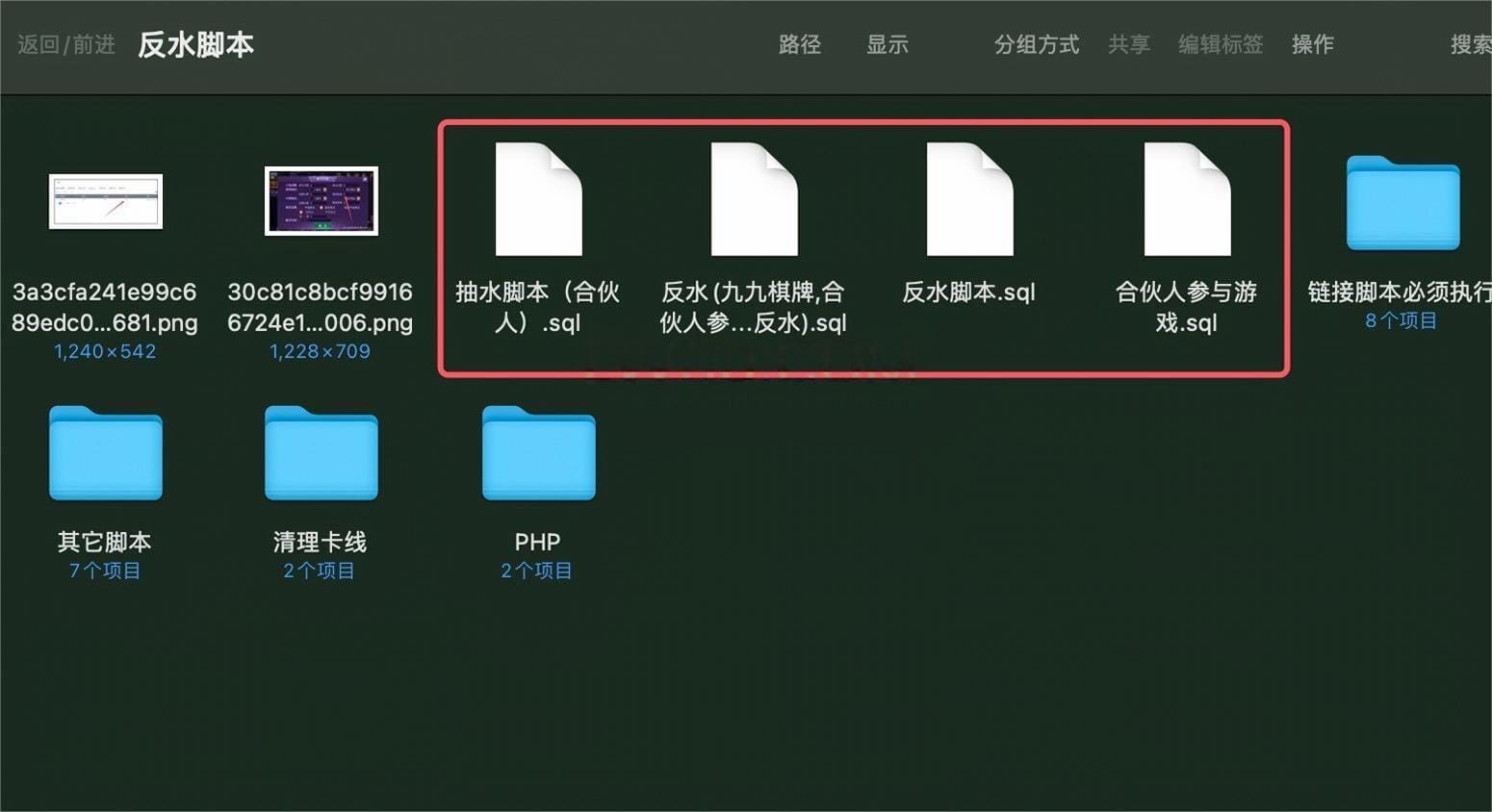Click 2个项目 under PHP
This screenshot has height=812, width=1492.
click(x=536, y=571)
